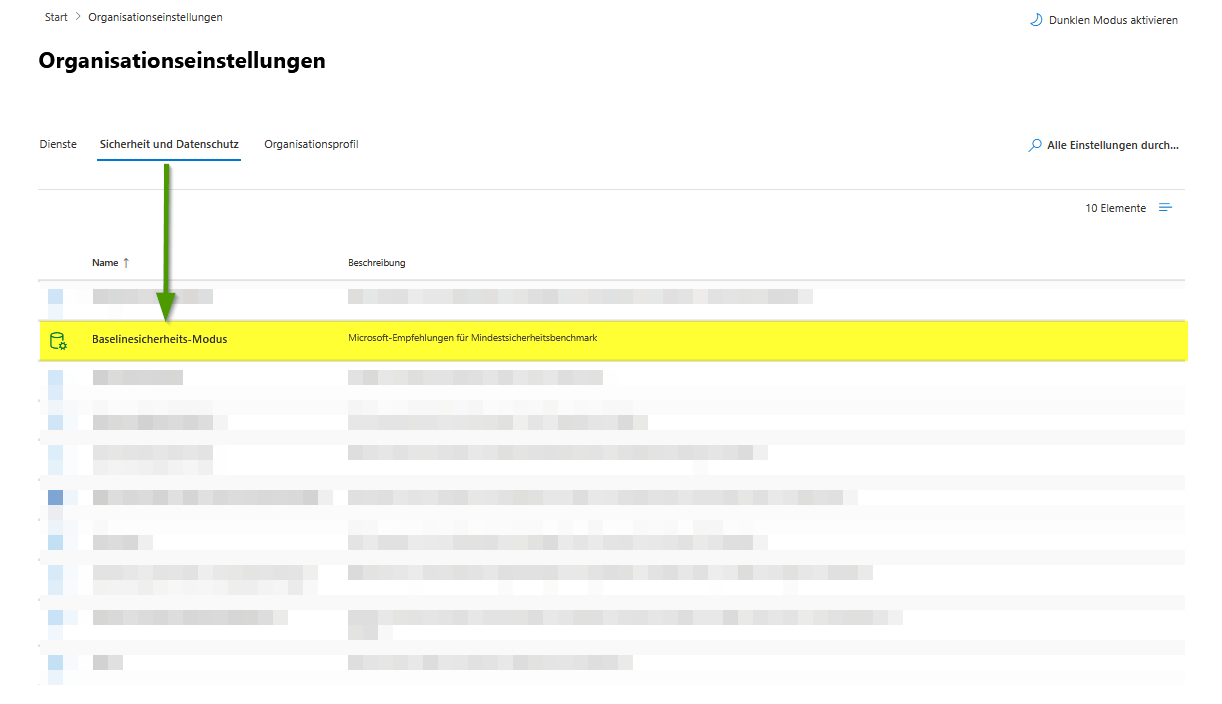
Task: Open Baselinesicherheits-Modus setting
Action: click(159, 339)
